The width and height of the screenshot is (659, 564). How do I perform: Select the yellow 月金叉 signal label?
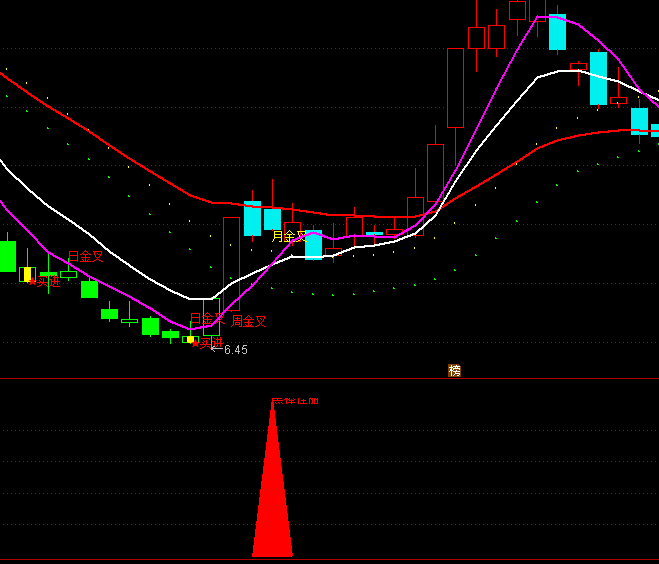coord(289,236)
